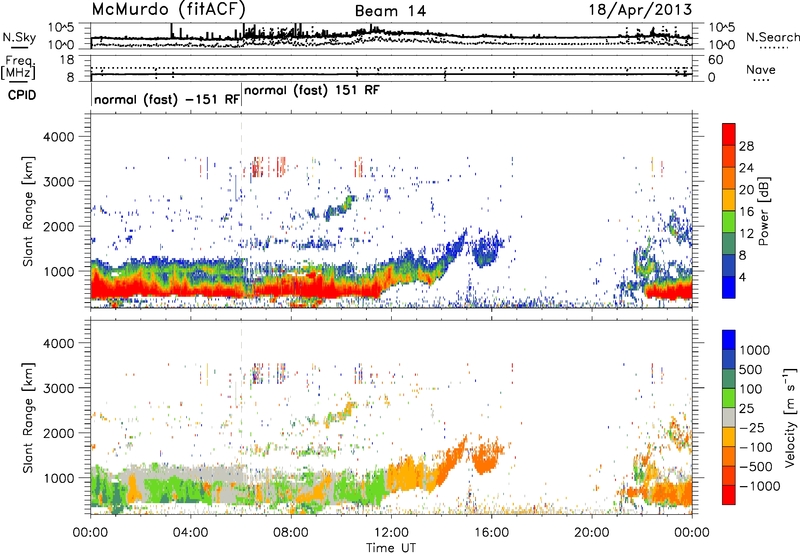
Task: Click Velocity color bar segment -25 to -100
Action: click(729, 437)
